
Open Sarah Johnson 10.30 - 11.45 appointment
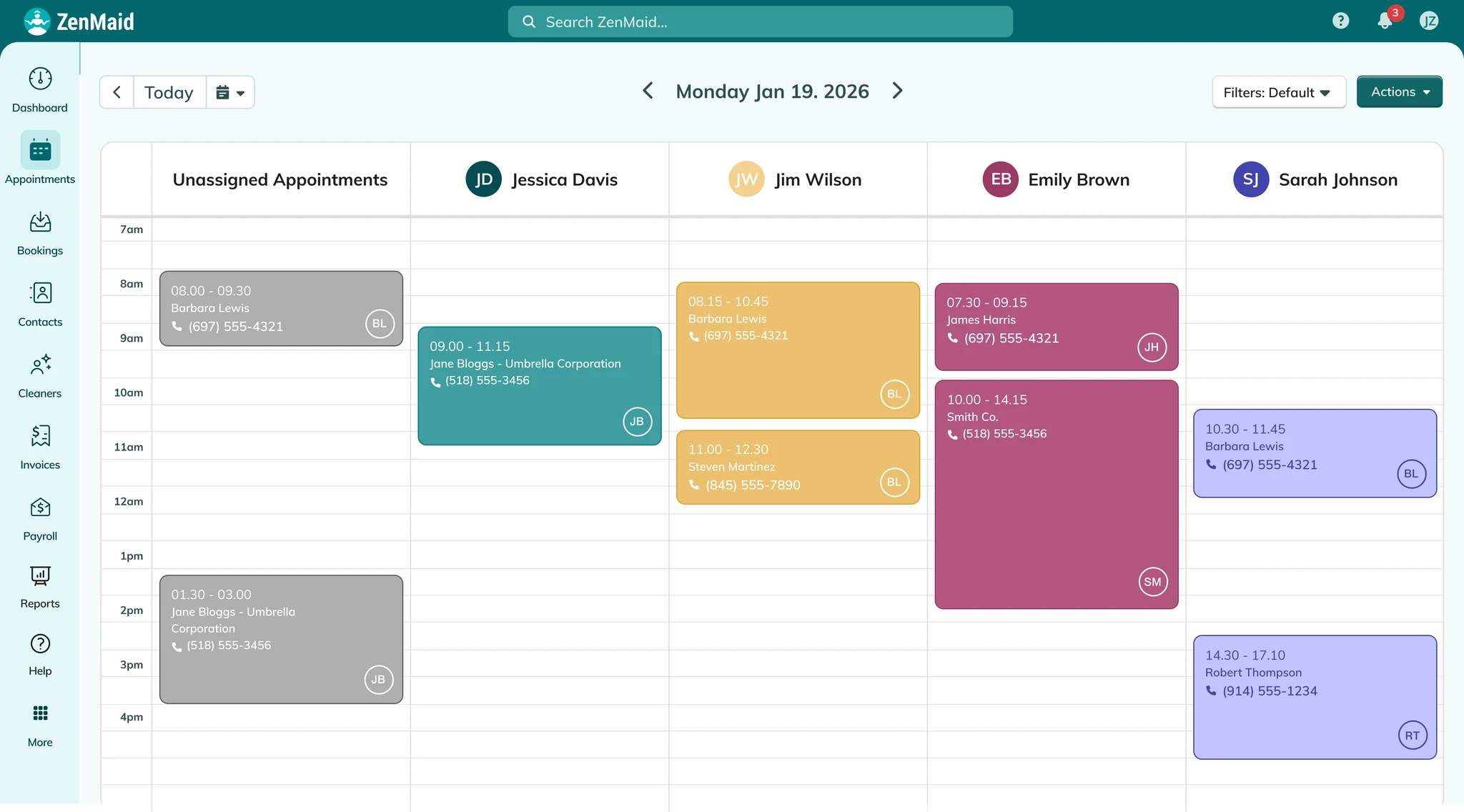(x=1315, y=453)
